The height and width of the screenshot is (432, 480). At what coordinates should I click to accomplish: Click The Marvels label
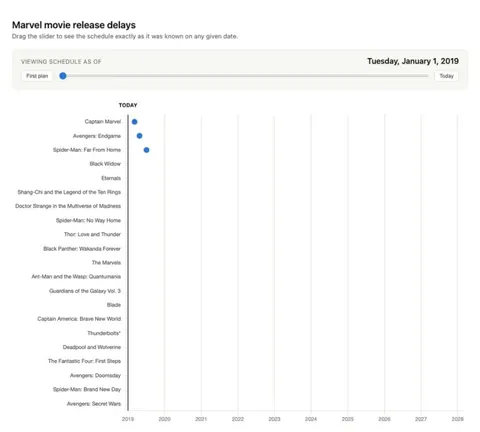click(x=106, y=263)
